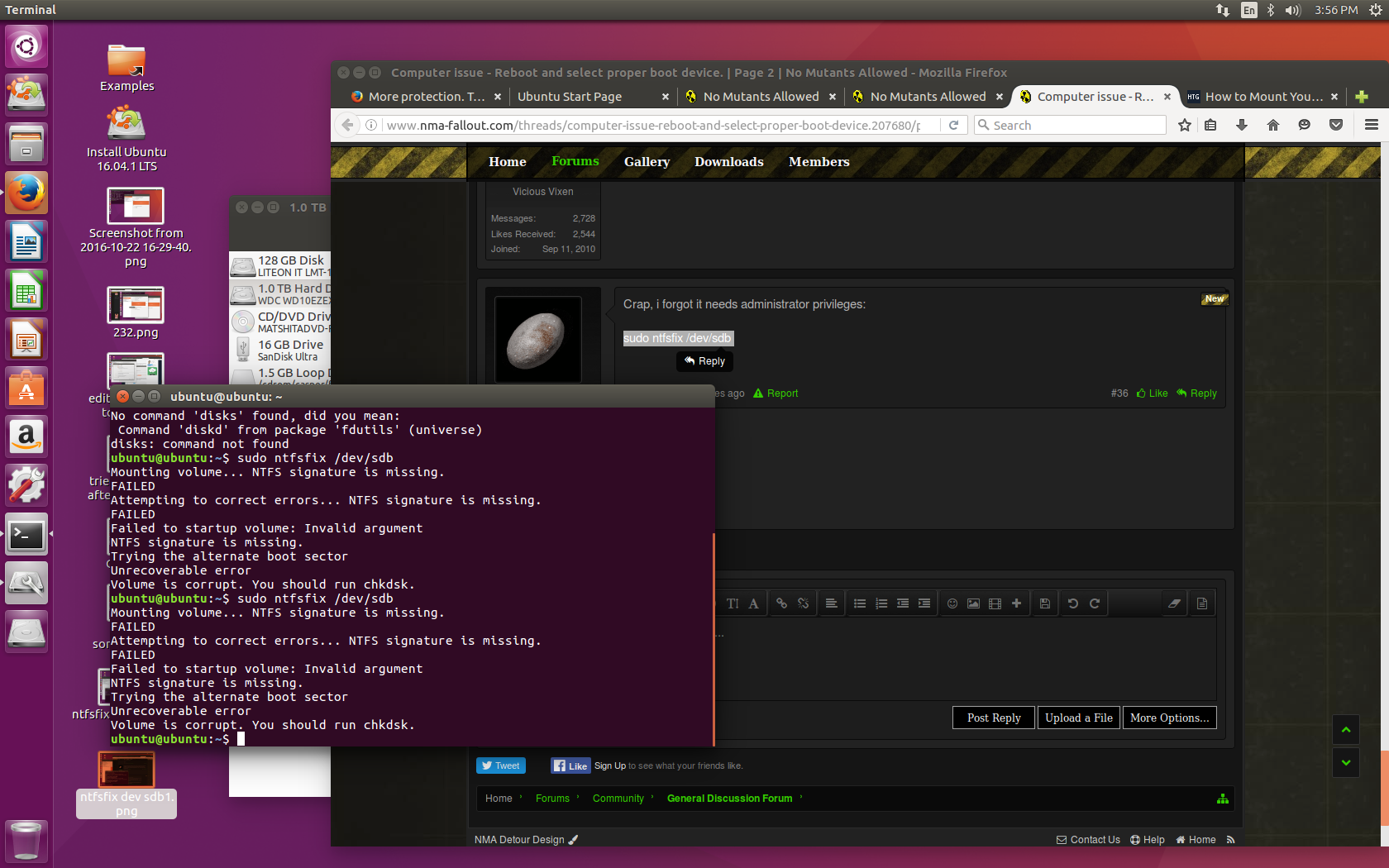Go to the Firefox home page icon

pos(1273,125)
